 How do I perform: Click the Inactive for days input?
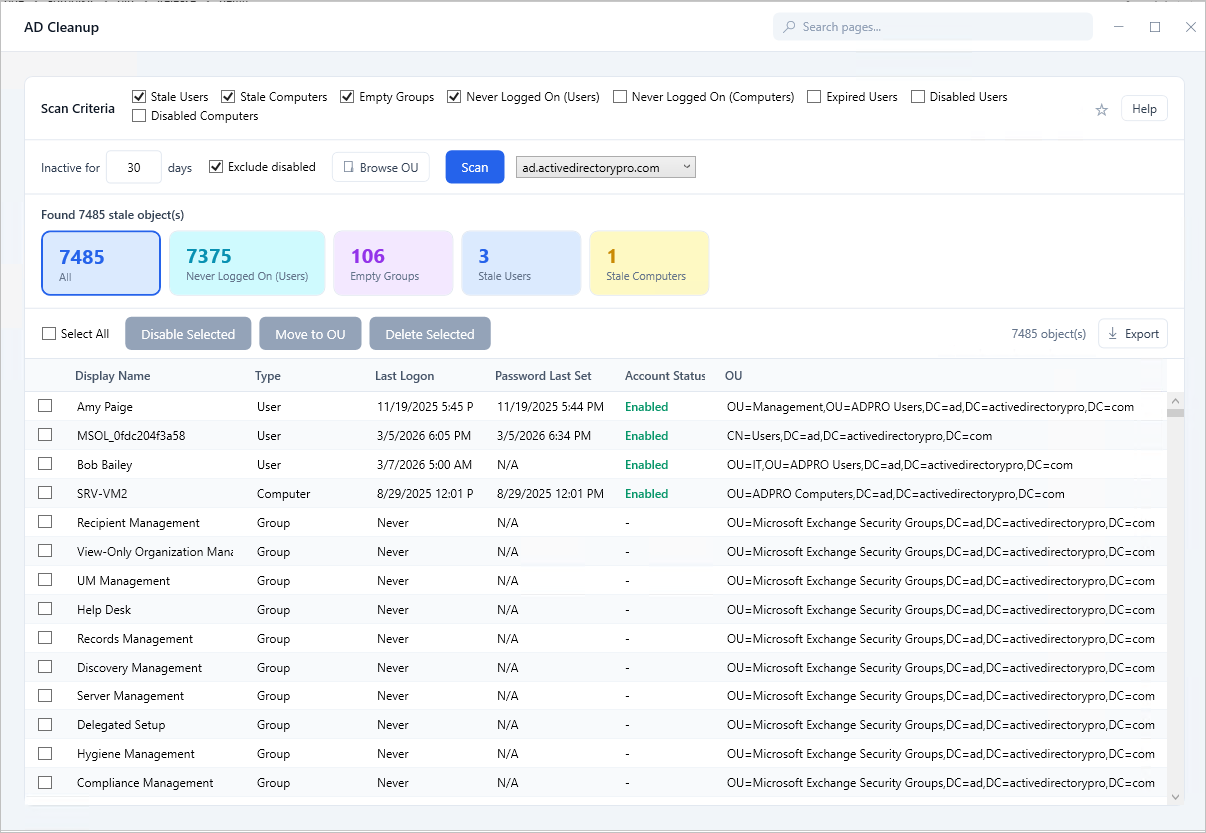[134, 167]
